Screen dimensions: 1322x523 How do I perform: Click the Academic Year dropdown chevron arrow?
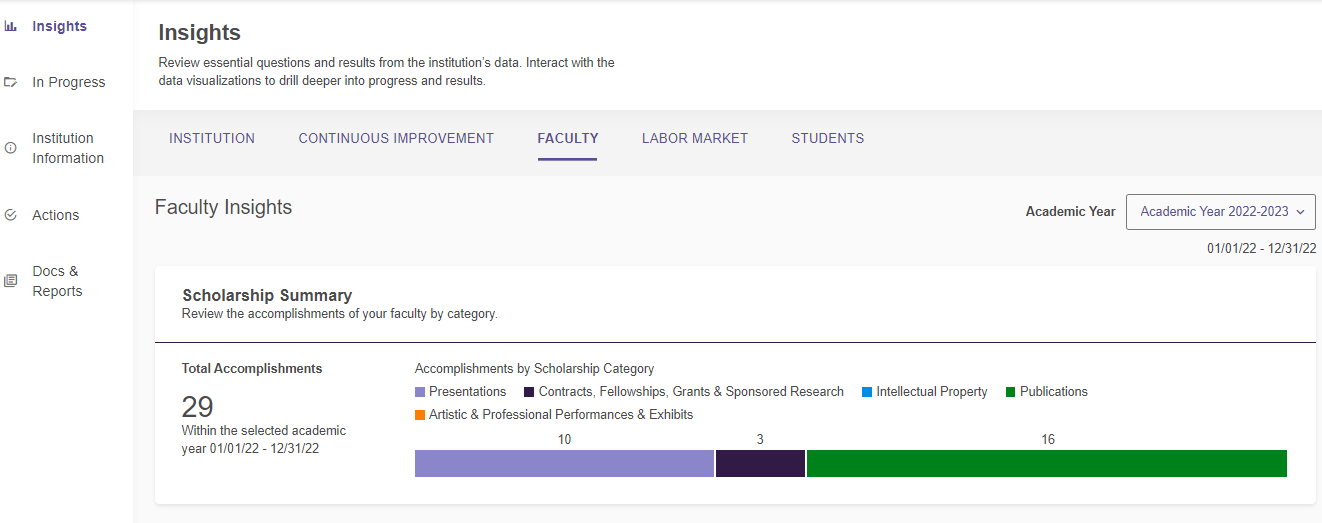[1300, 212]
